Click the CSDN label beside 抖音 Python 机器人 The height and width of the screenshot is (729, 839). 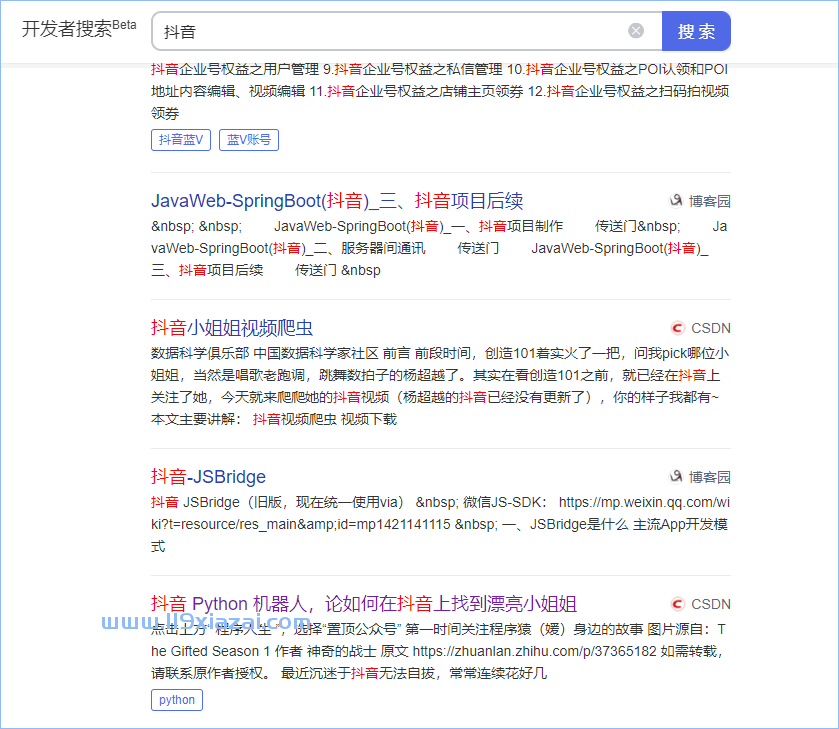point(711,604)
